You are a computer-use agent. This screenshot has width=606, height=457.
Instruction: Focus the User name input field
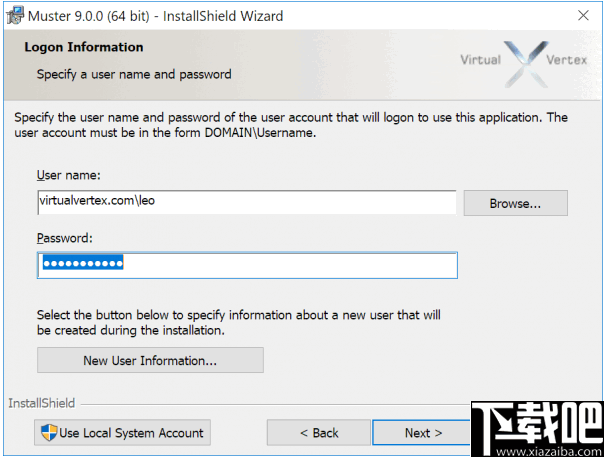[247, 202]
